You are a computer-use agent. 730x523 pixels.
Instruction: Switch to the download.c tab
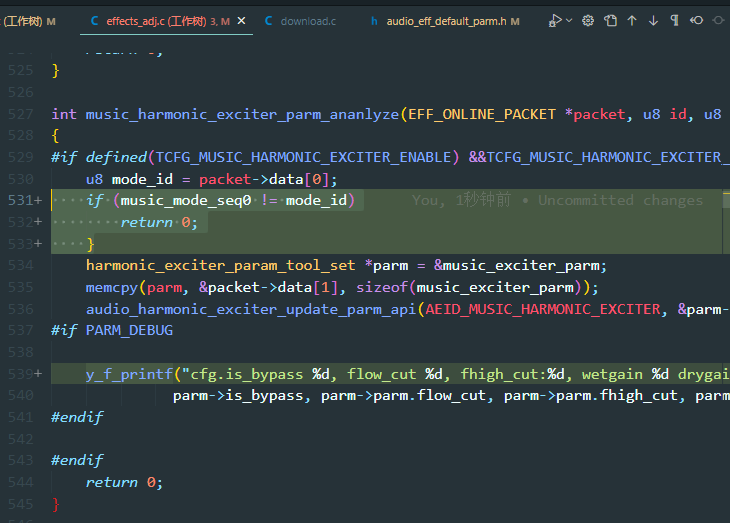300,21
